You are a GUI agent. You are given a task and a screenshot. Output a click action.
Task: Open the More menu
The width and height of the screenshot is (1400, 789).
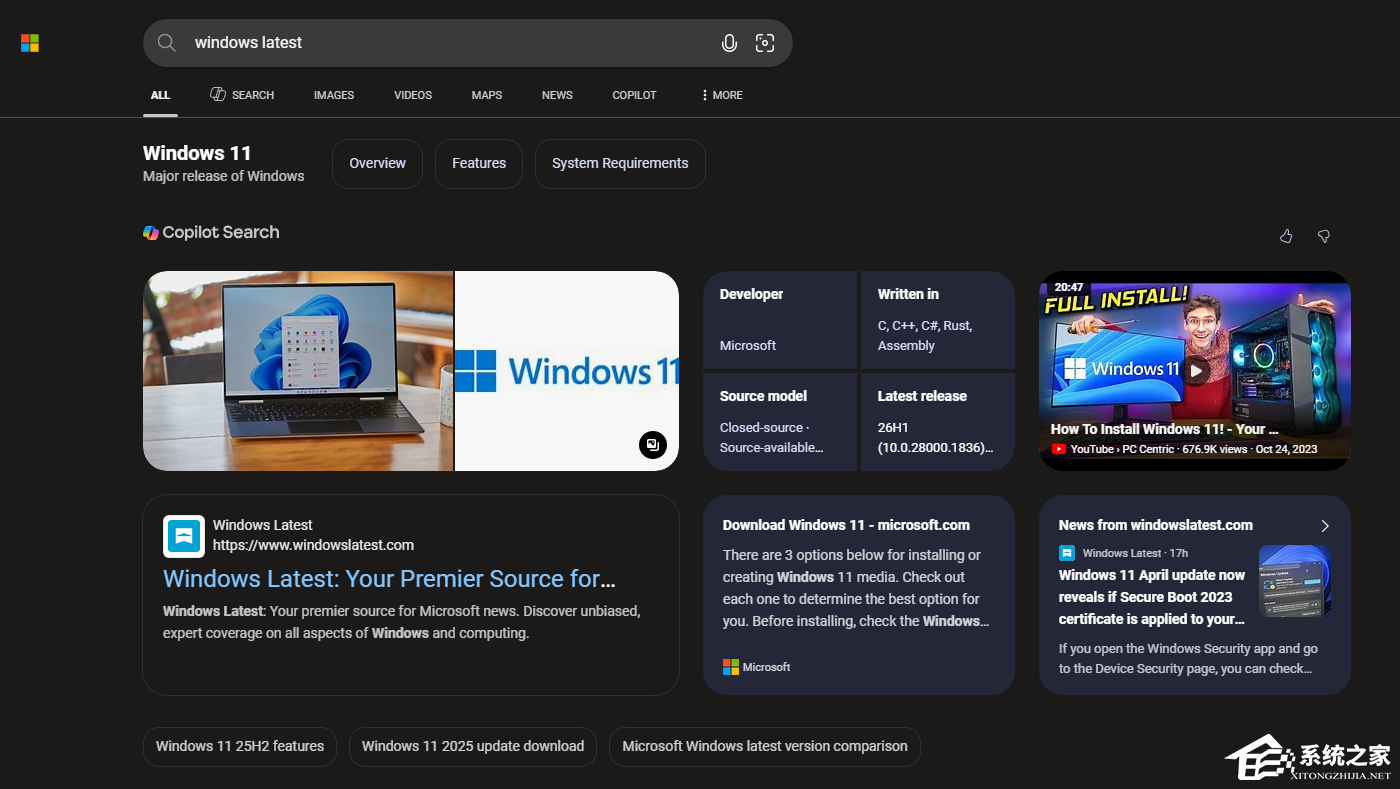(x=721, y=95)
